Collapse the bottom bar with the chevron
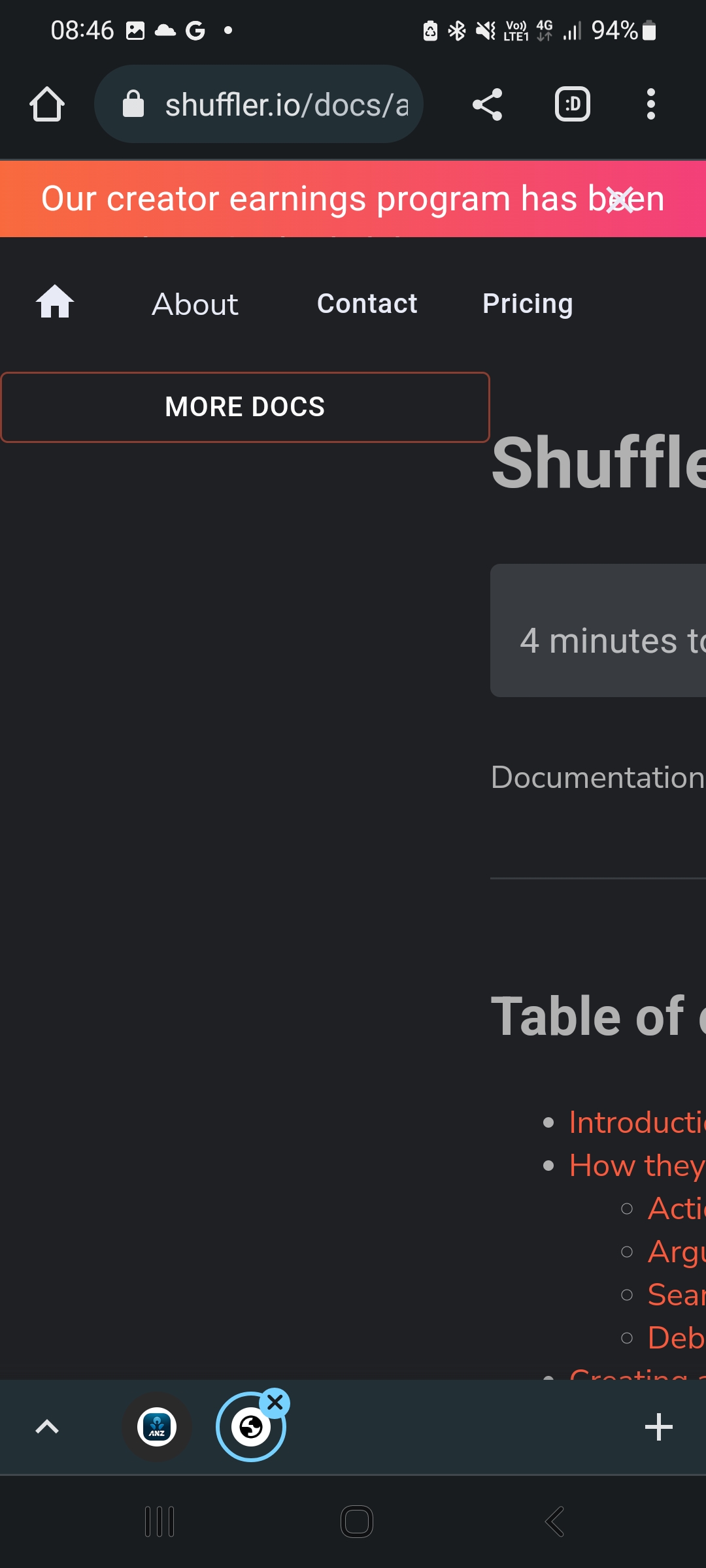The image size is (706, 1568). [47, 1426]
